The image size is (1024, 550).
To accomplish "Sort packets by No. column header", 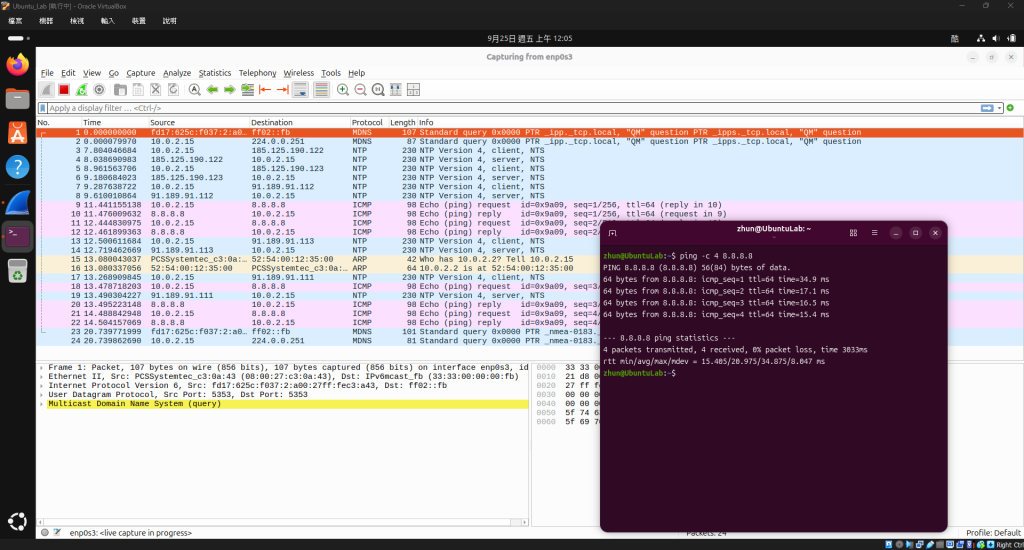I will click(58, 122).
